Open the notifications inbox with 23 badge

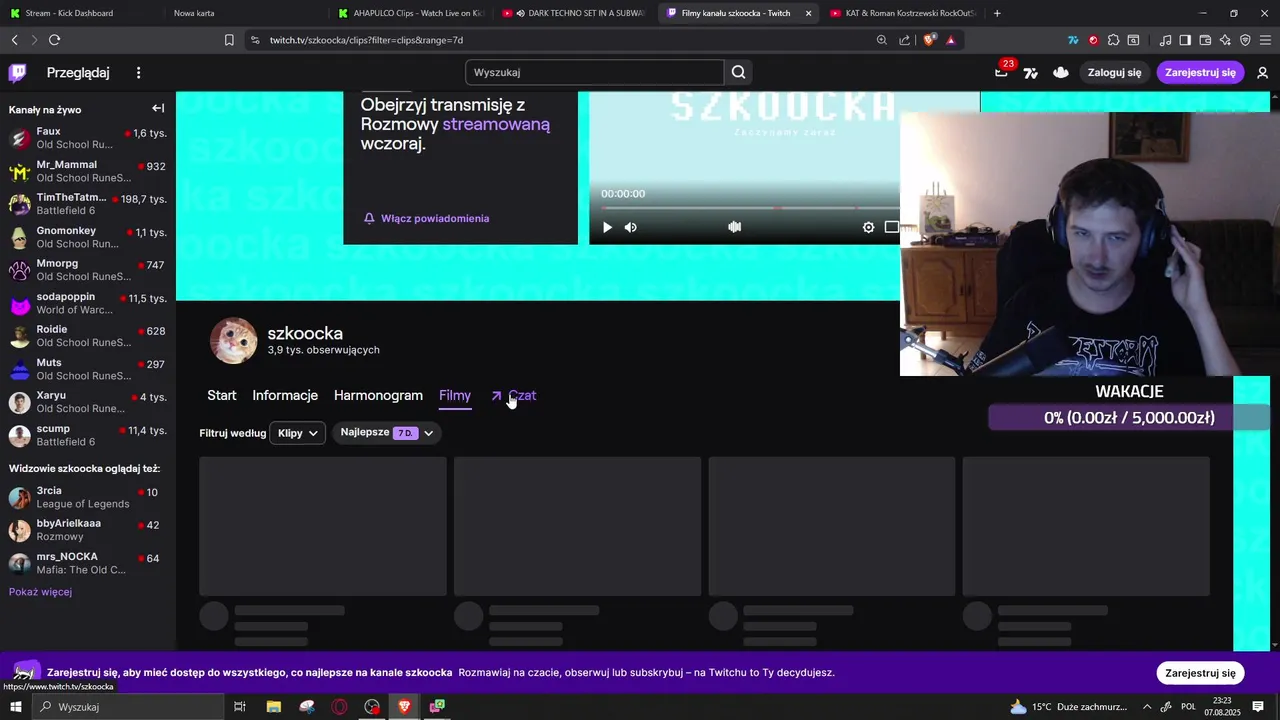pyautogui.click(x=1001, y=72)
